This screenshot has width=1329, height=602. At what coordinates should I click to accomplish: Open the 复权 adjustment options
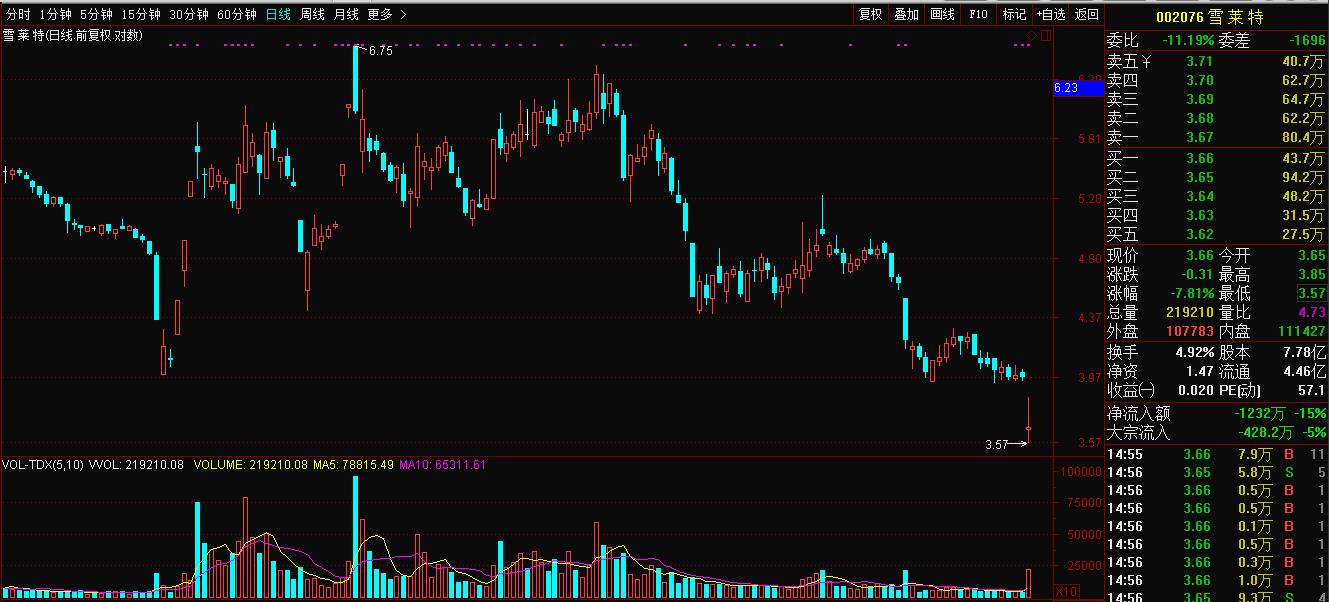coord(871,14)
